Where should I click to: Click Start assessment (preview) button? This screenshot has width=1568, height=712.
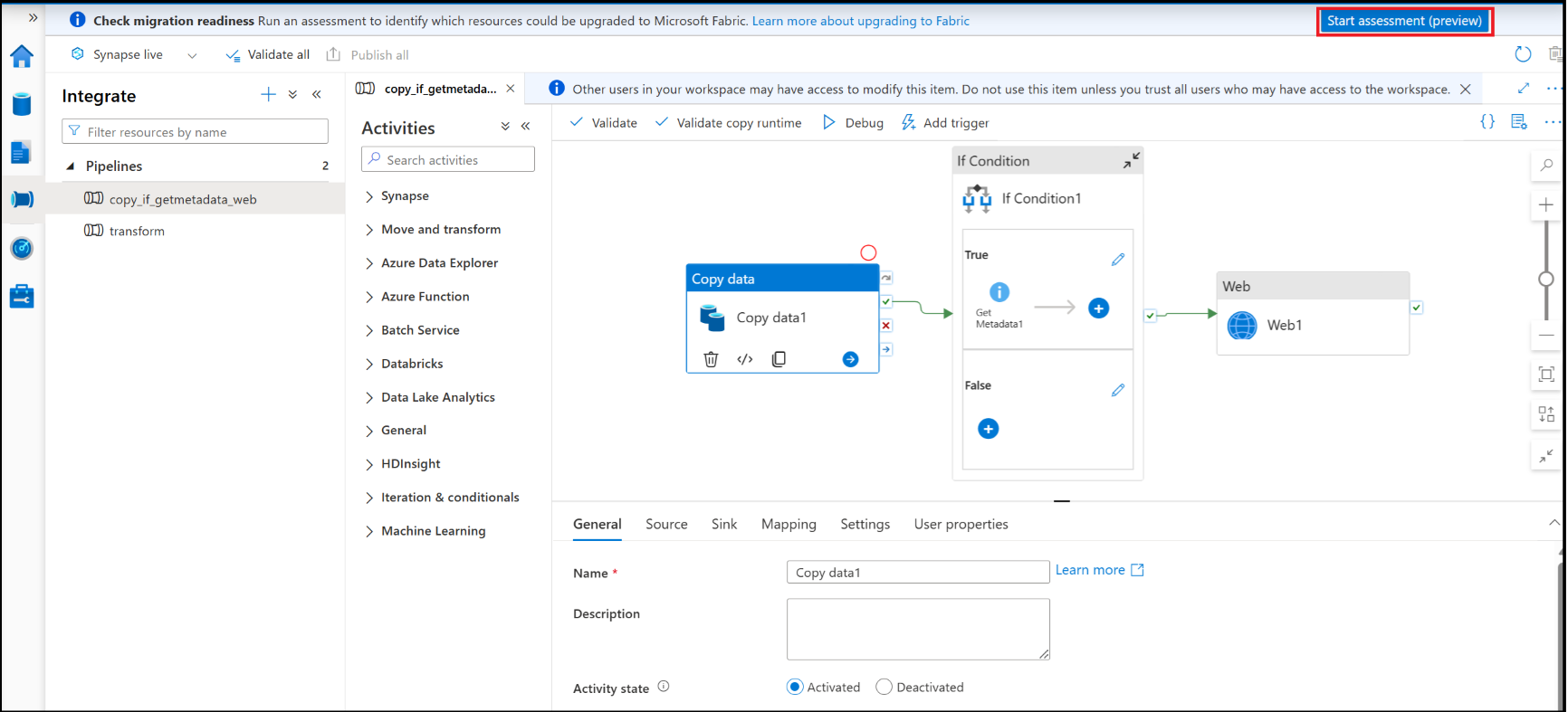1404,21
